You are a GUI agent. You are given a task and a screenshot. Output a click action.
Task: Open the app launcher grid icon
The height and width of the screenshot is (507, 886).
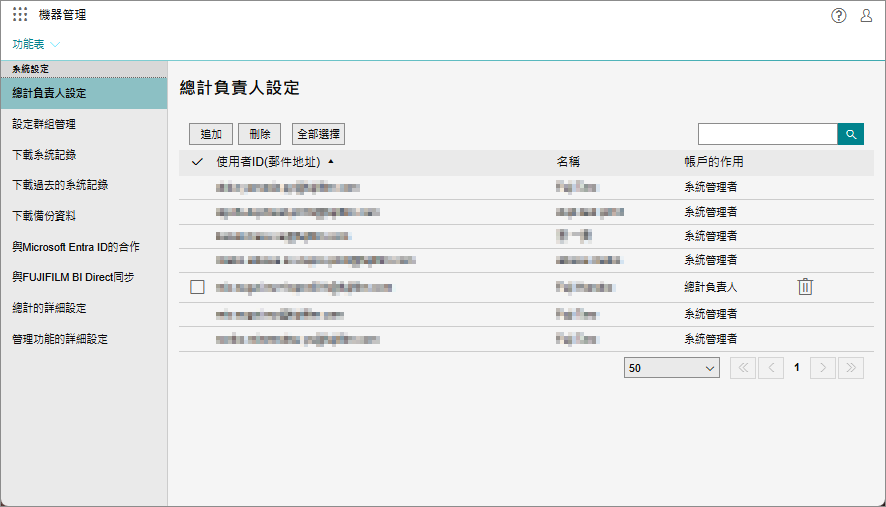[20, 15]
